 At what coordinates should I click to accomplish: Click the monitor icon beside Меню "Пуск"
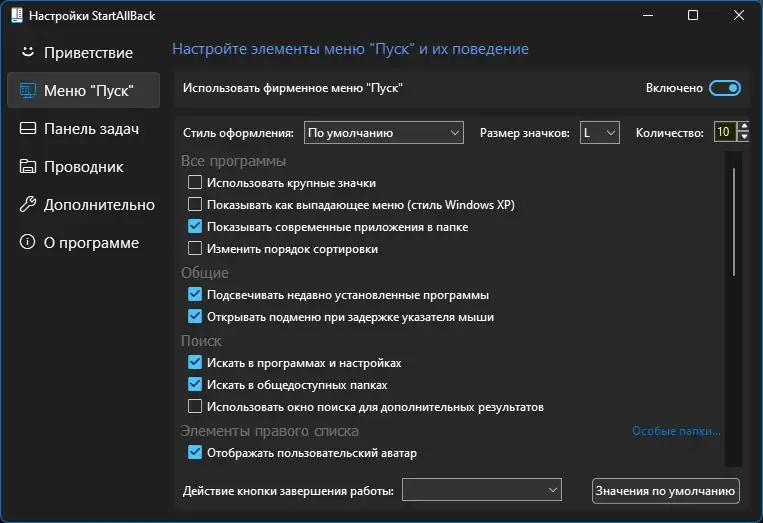tap(28, 90)
